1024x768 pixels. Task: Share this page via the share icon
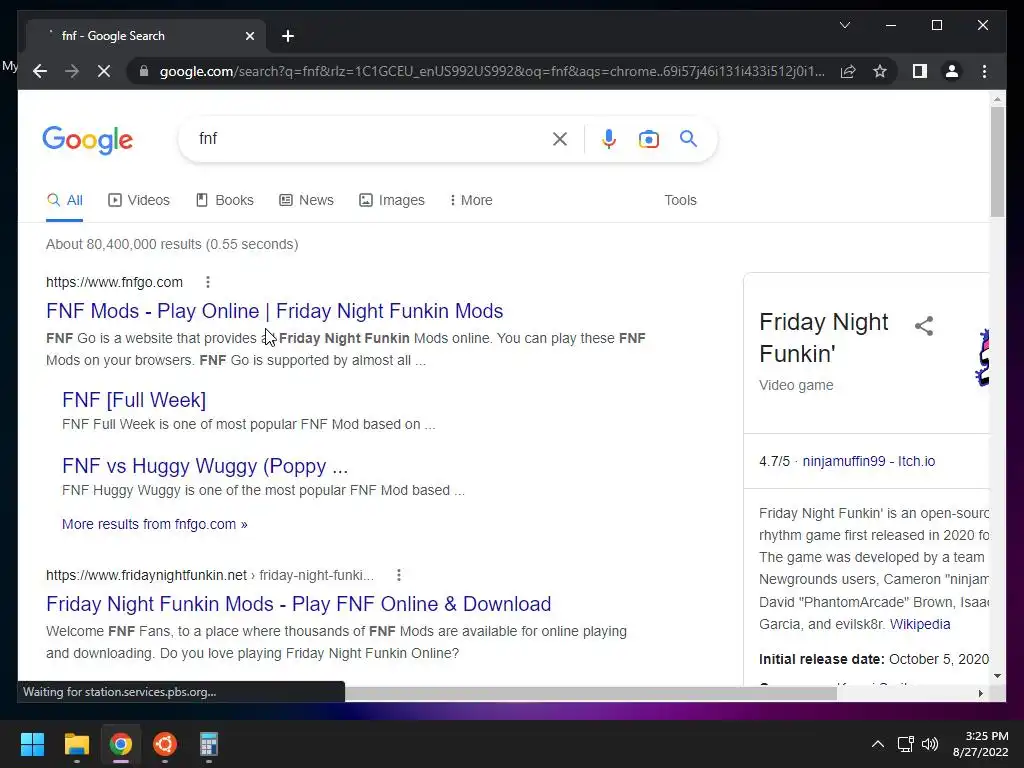click(848, 71)
